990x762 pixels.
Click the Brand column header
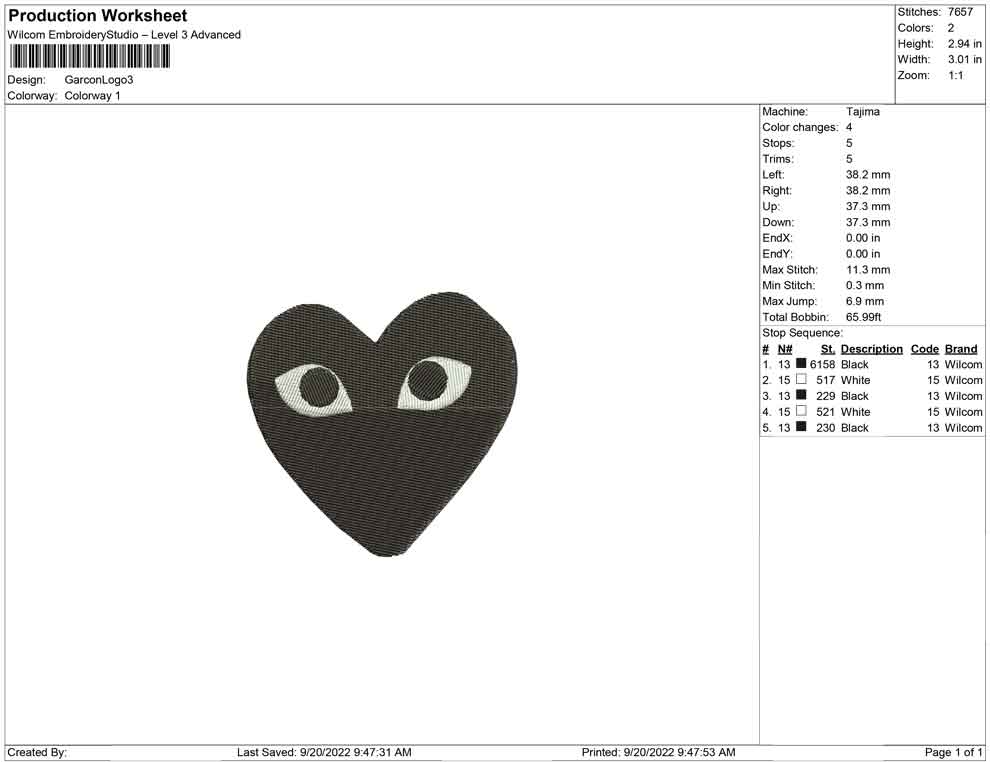tap(961, 349)
